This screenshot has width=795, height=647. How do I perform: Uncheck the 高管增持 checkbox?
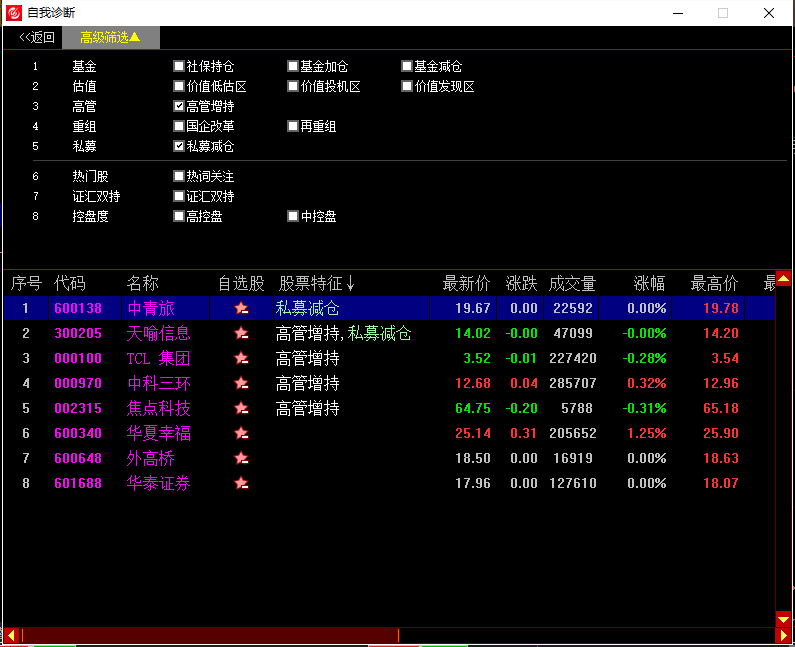(179, 106)
